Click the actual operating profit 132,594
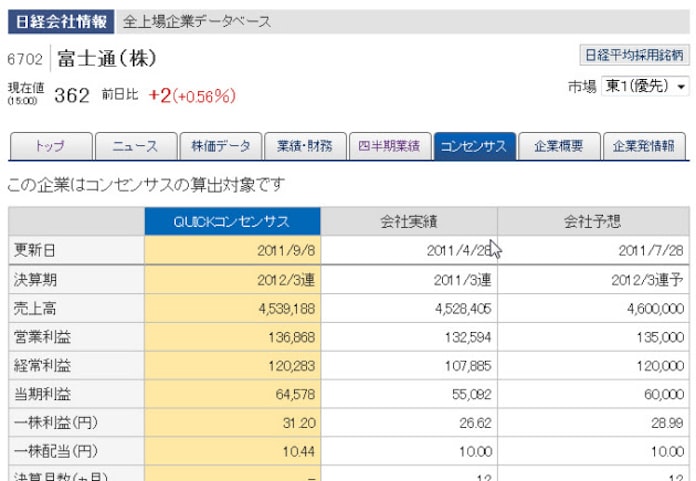Viewport: 696px width, 481px height. click(x=468, y=338)
